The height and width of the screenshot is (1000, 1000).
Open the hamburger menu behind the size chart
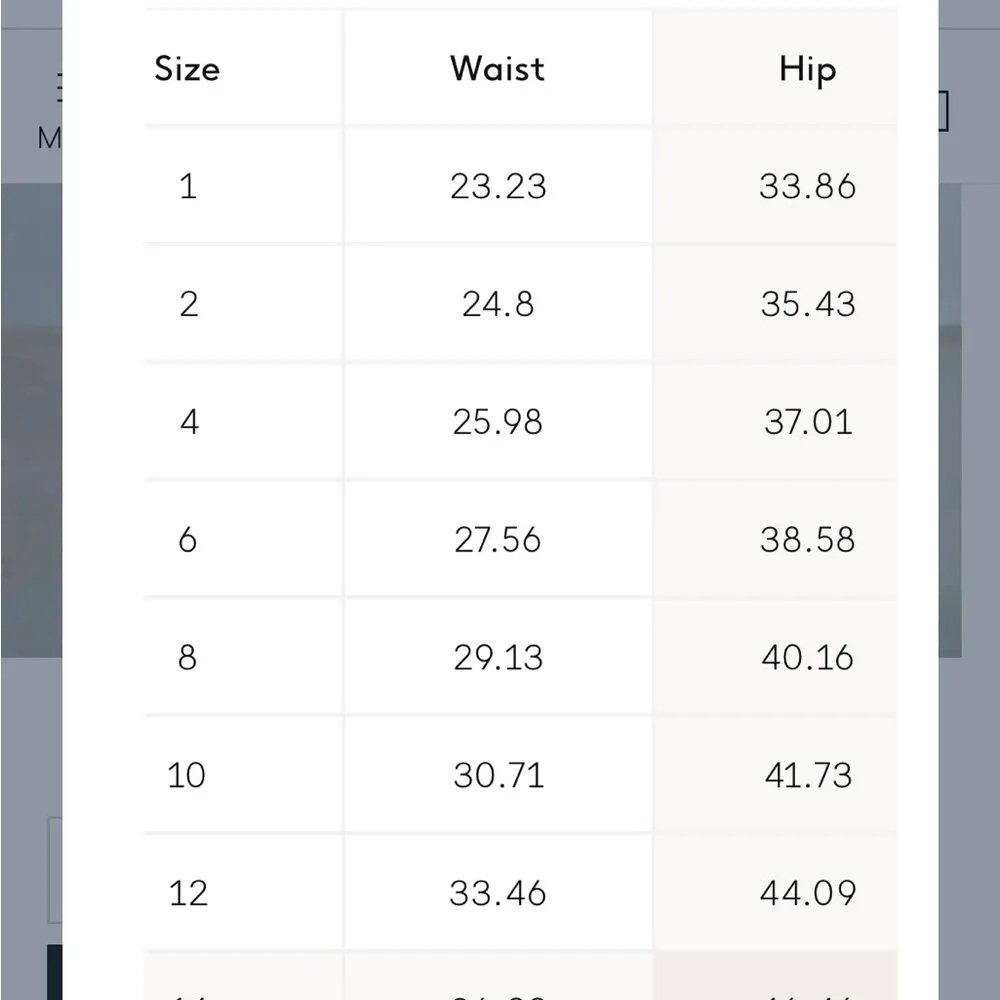pyautogui.click(x=56, y=90)
